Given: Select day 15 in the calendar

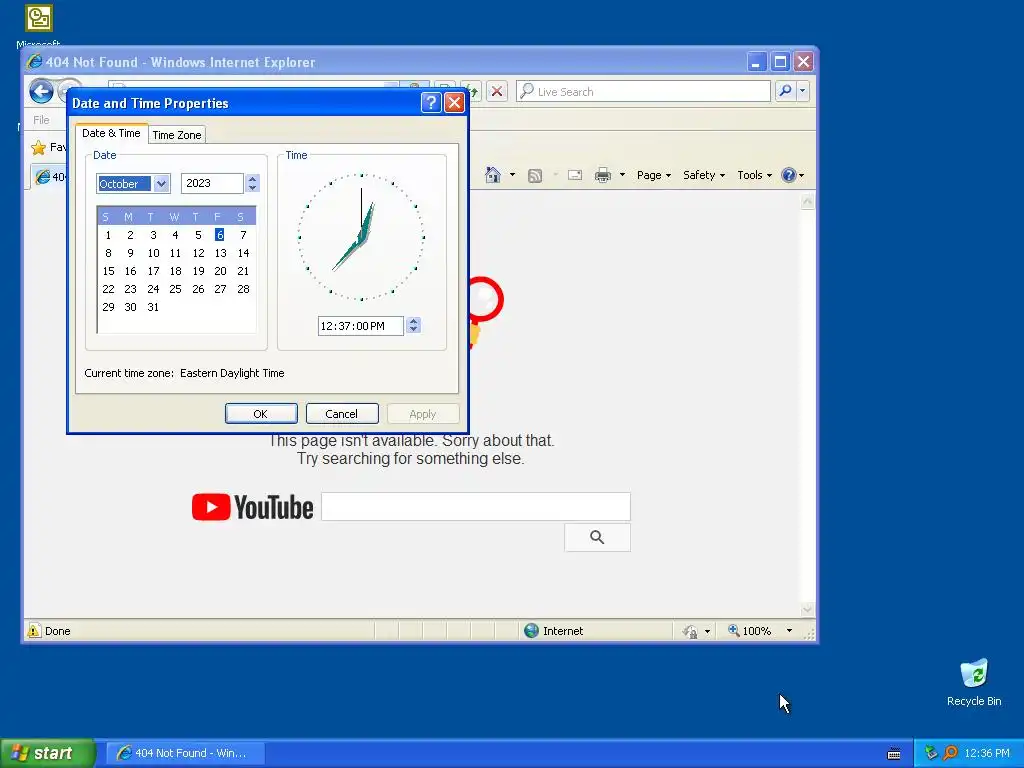Looking at the screenshot, I should [x=108, y=271].
